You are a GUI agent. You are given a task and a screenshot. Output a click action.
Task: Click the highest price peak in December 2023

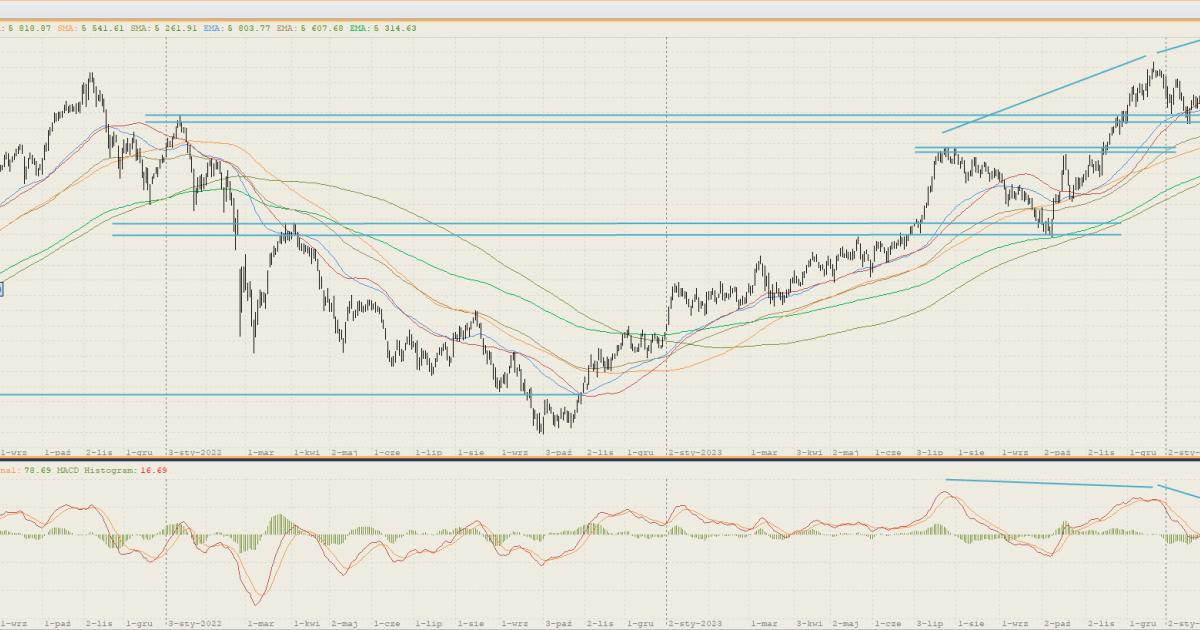(x=1154, y=64)
